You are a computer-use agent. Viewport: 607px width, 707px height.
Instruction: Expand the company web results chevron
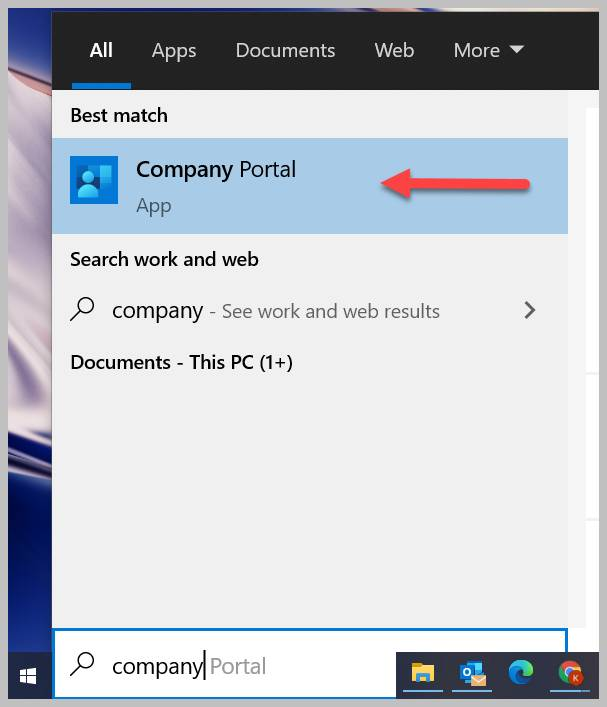pyautogui.click(x=530, y=310)
